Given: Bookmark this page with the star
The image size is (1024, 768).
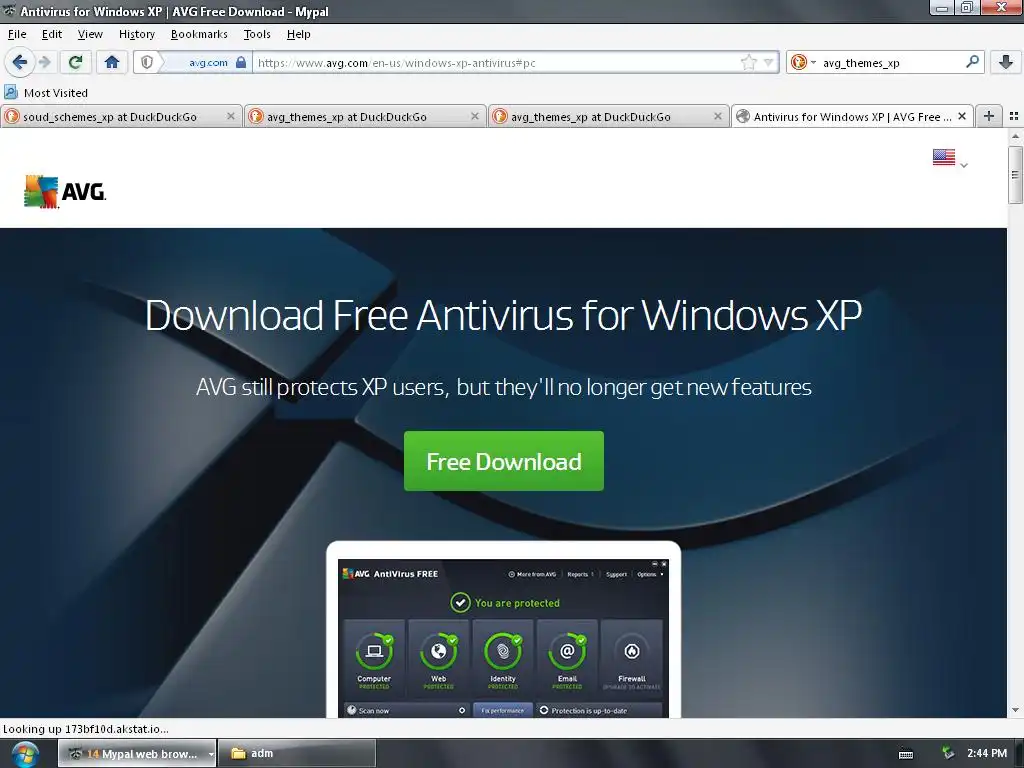Looking at the screenshot, I should (748, 63).
